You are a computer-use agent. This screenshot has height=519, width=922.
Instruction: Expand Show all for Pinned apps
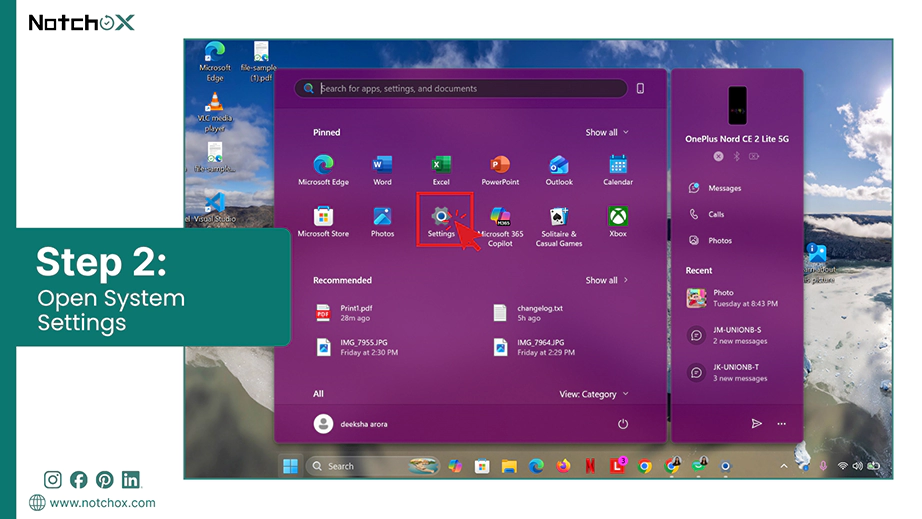(x=607, y=132)
